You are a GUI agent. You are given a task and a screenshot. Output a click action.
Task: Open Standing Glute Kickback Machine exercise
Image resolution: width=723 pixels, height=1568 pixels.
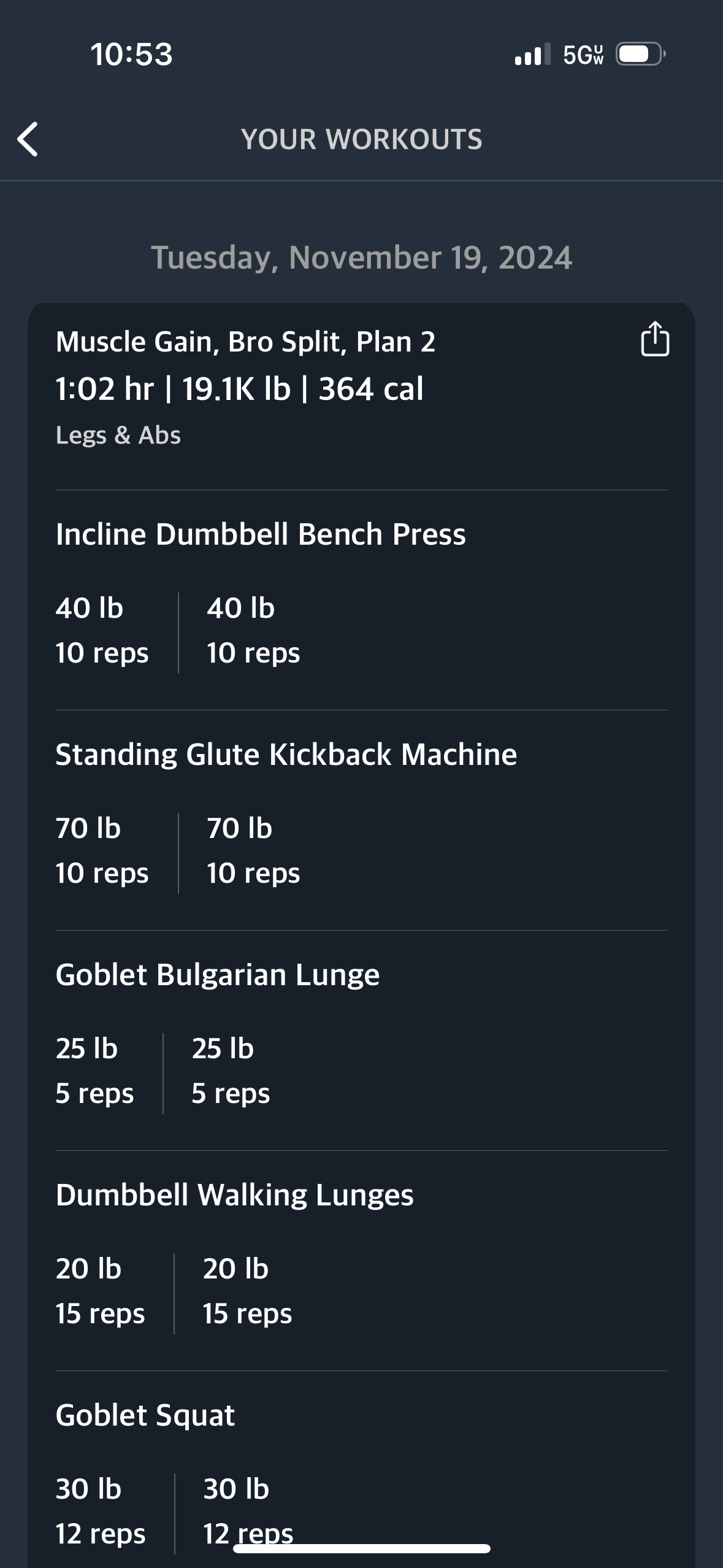coord(286,755)
